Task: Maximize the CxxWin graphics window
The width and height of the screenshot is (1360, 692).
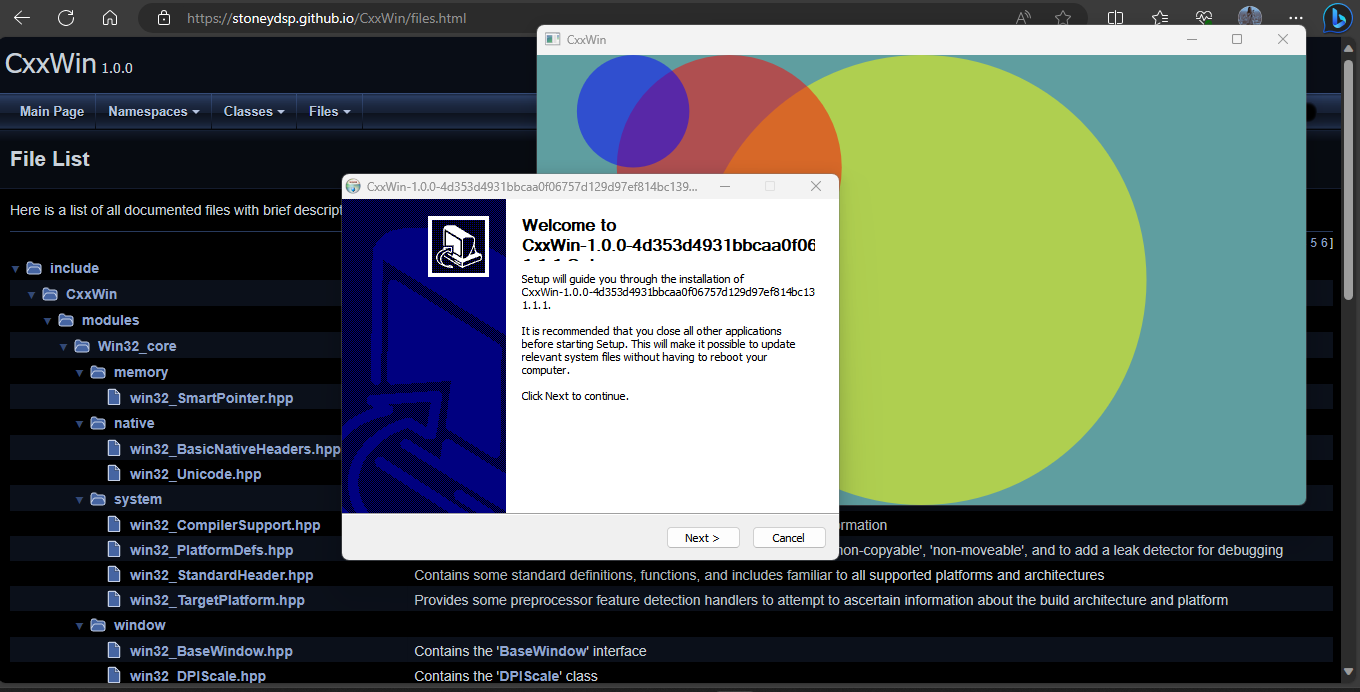Action: click(1237, 39)
